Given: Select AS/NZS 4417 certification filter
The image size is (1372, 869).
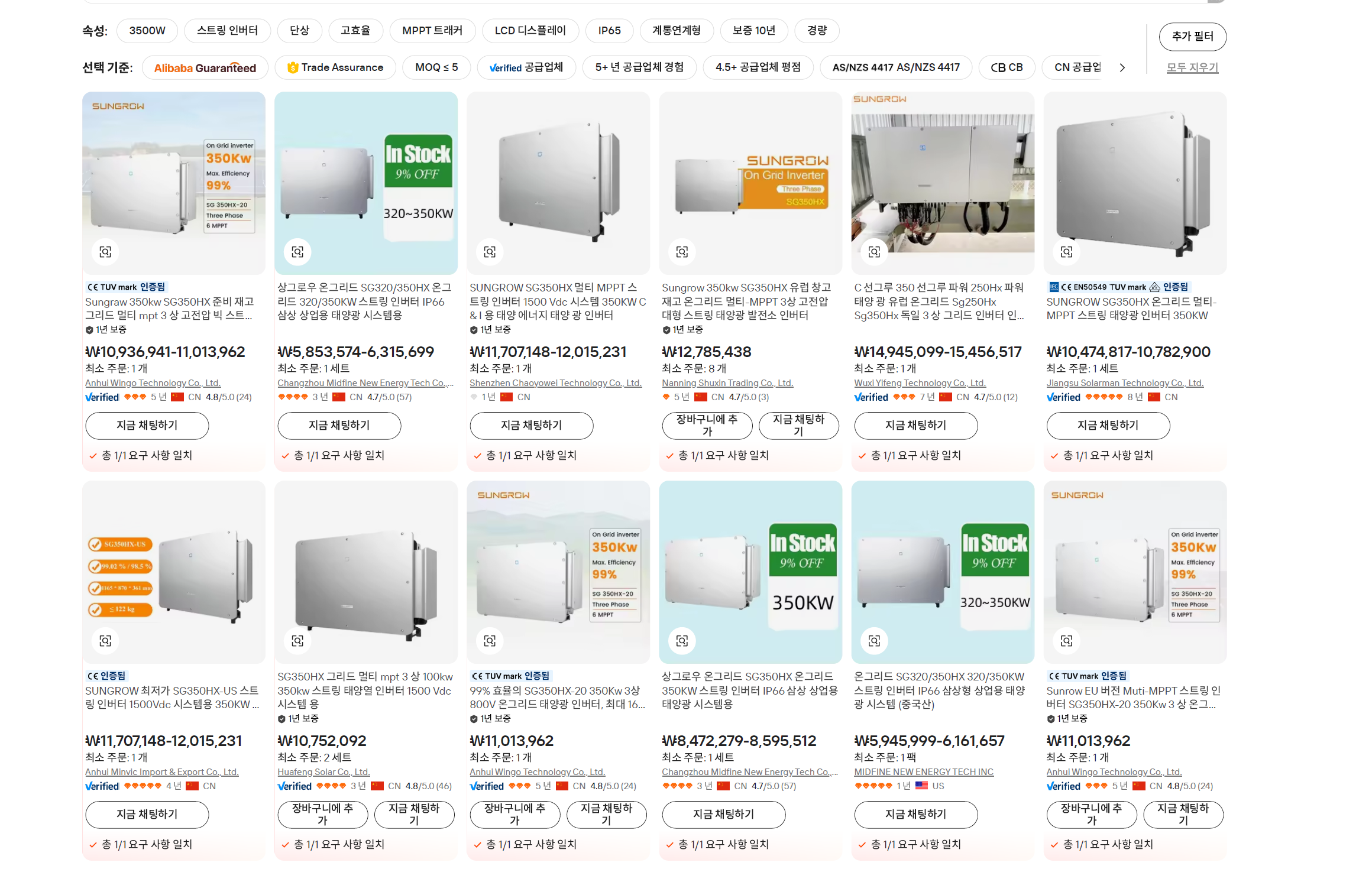Looking at the screenshot, I should point(896,67).
